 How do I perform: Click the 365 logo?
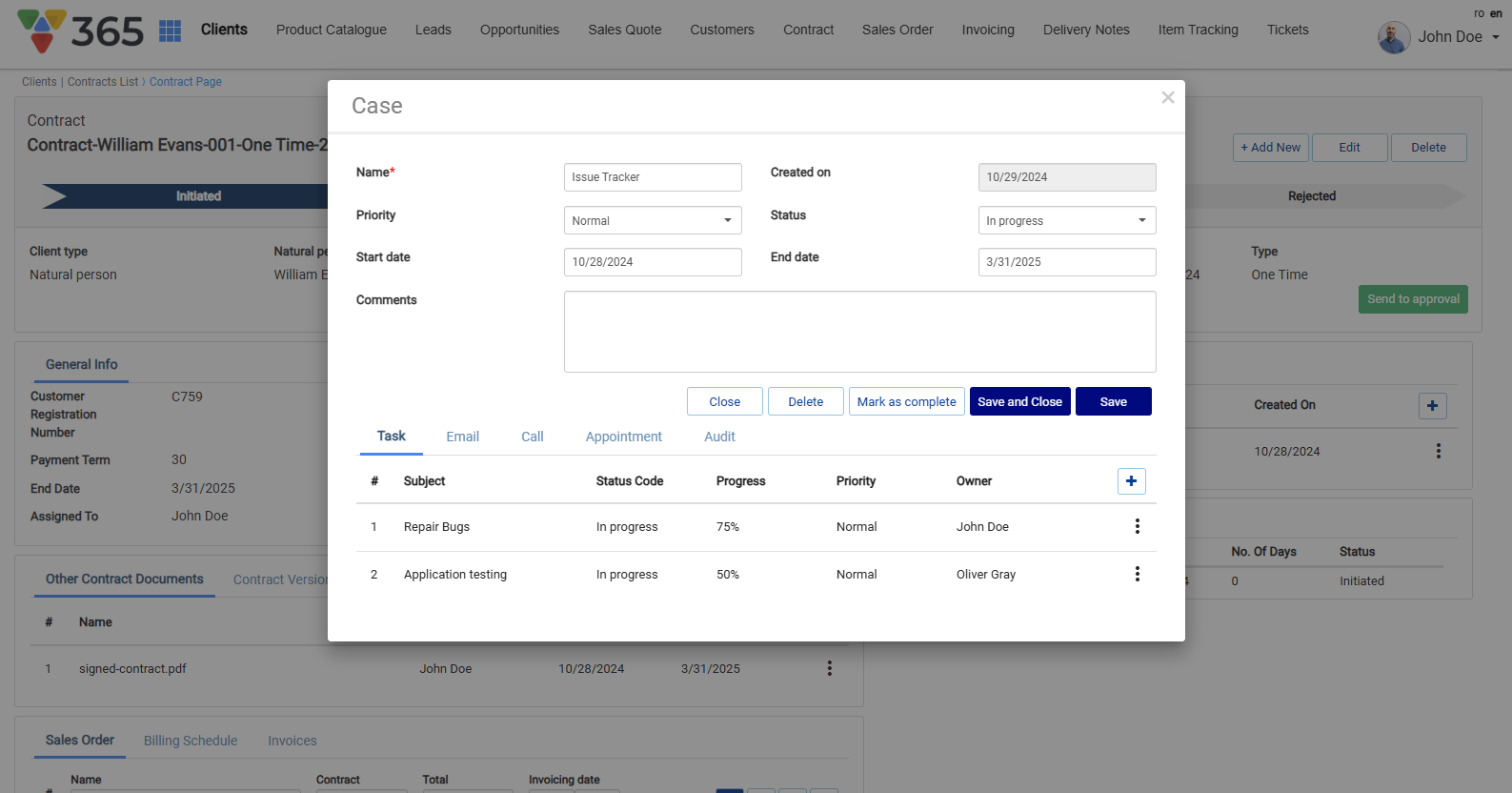(81, 31)
